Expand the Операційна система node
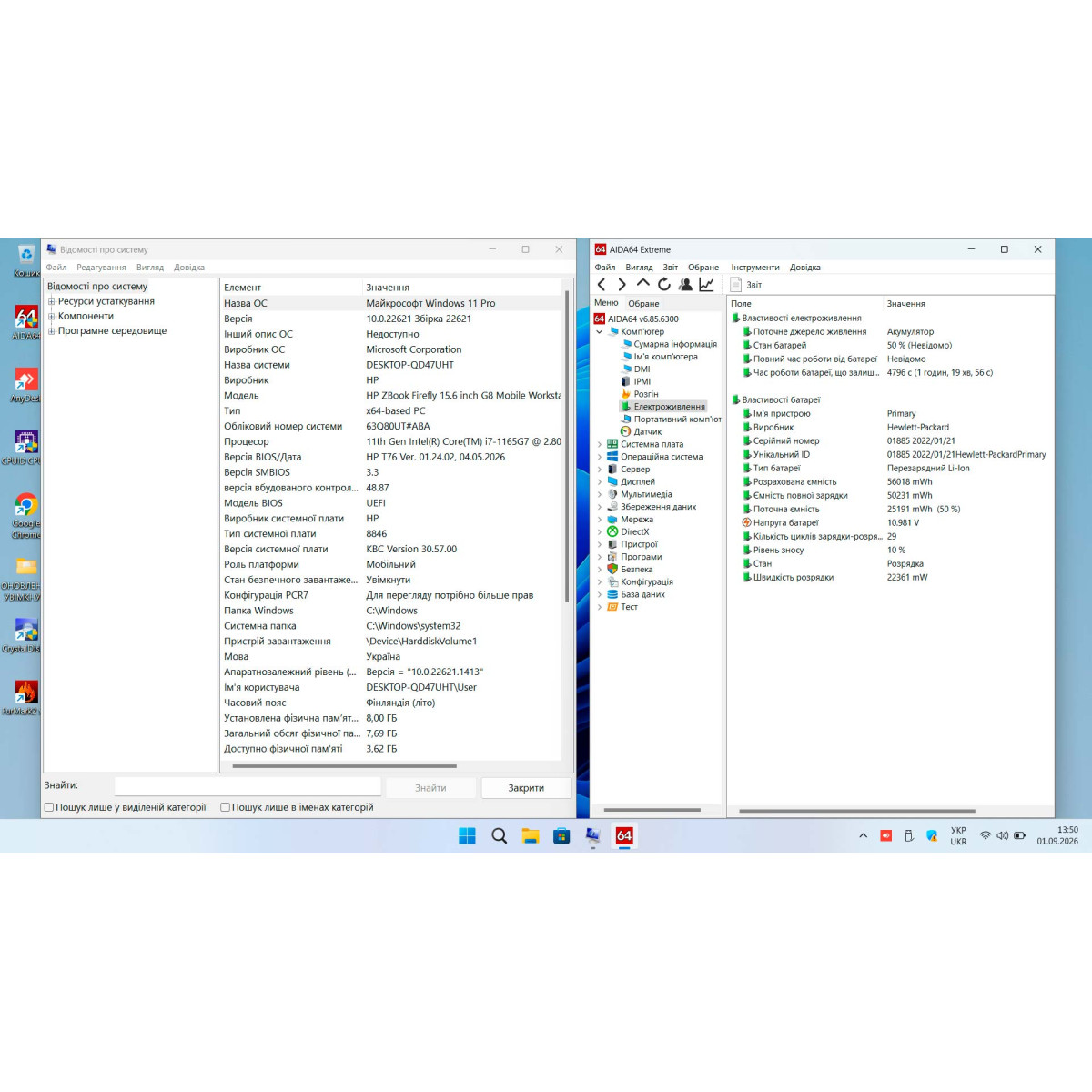The height and width of the screenshot is (1092, 1092). pyautogui.click(x=600, y=457)
